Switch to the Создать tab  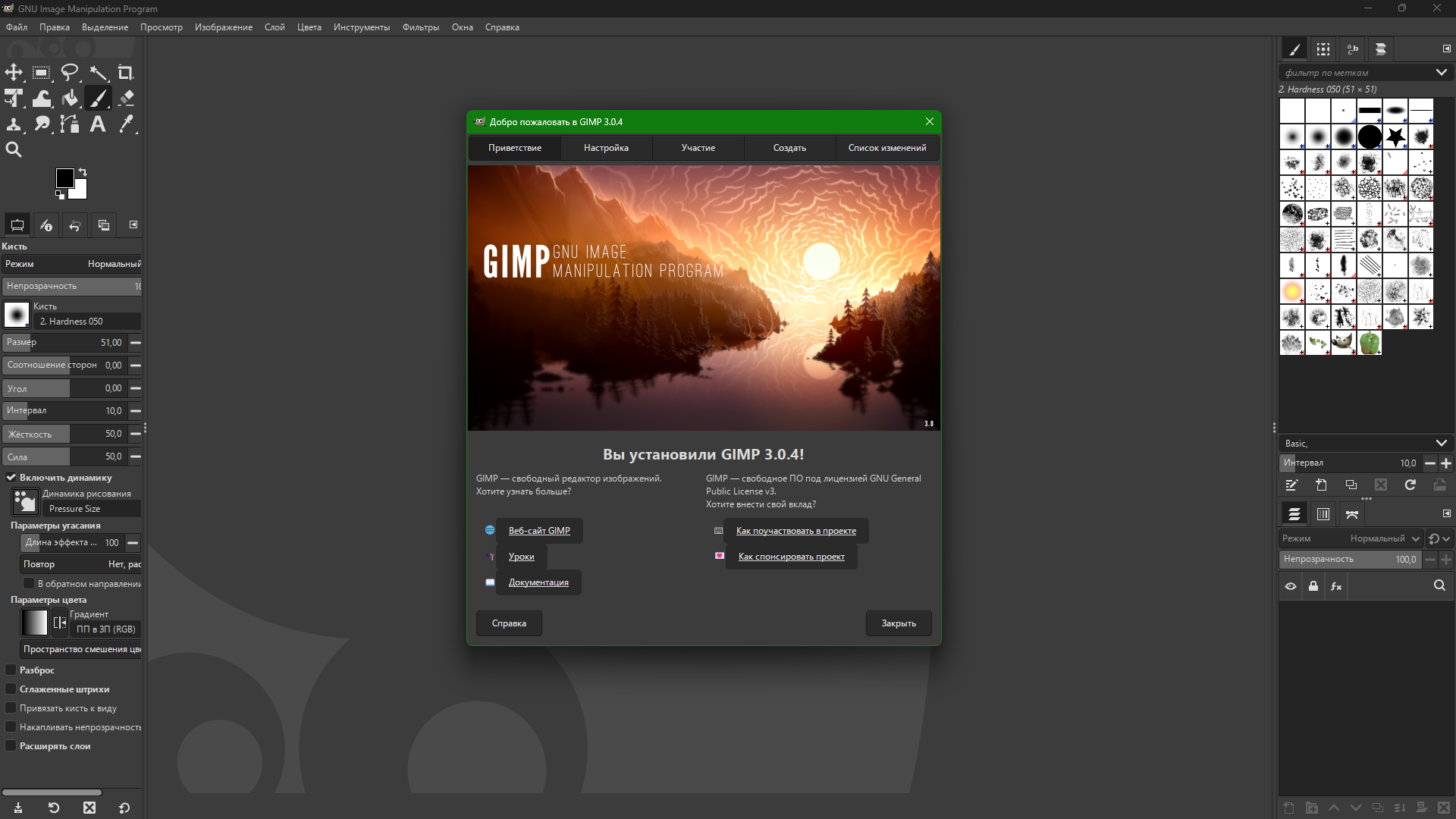[789, 148]
